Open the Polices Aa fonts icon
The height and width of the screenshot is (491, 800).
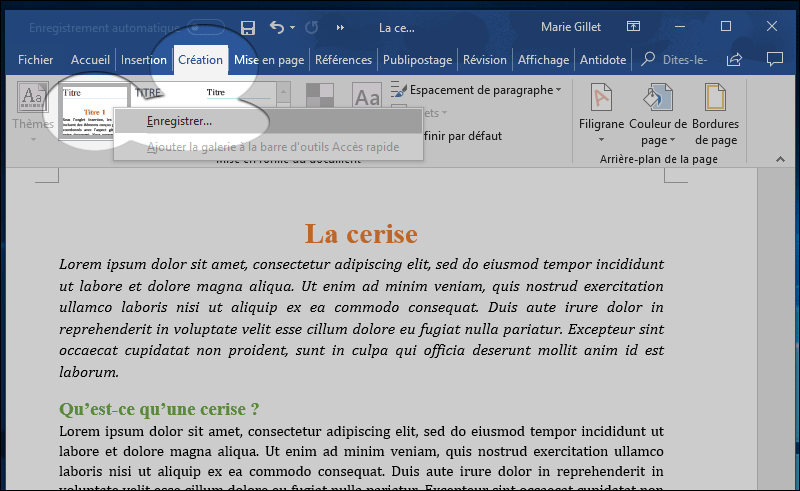click(367, 96)
